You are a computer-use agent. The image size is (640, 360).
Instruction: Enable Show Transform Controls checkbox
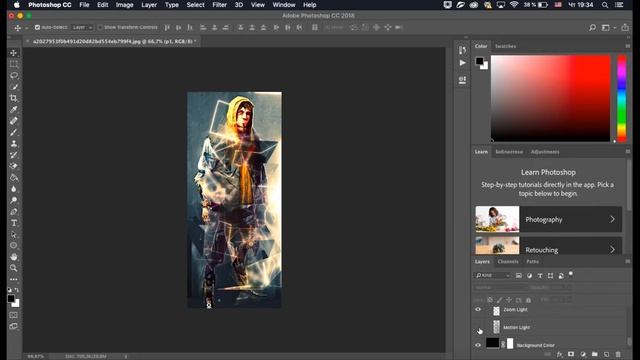click(100, 27)
